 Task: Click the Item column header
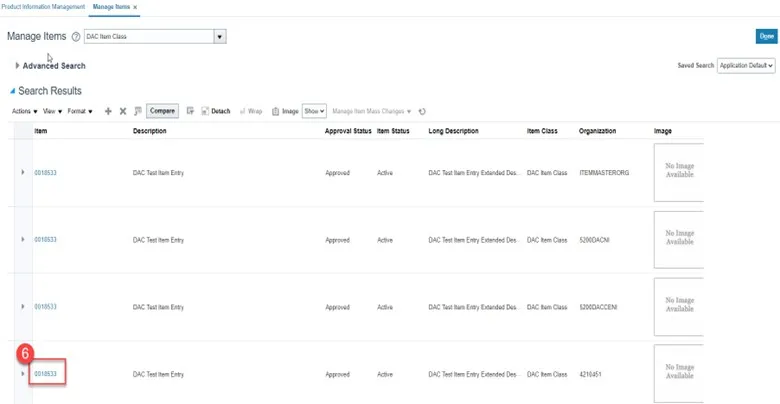[40, 131]
